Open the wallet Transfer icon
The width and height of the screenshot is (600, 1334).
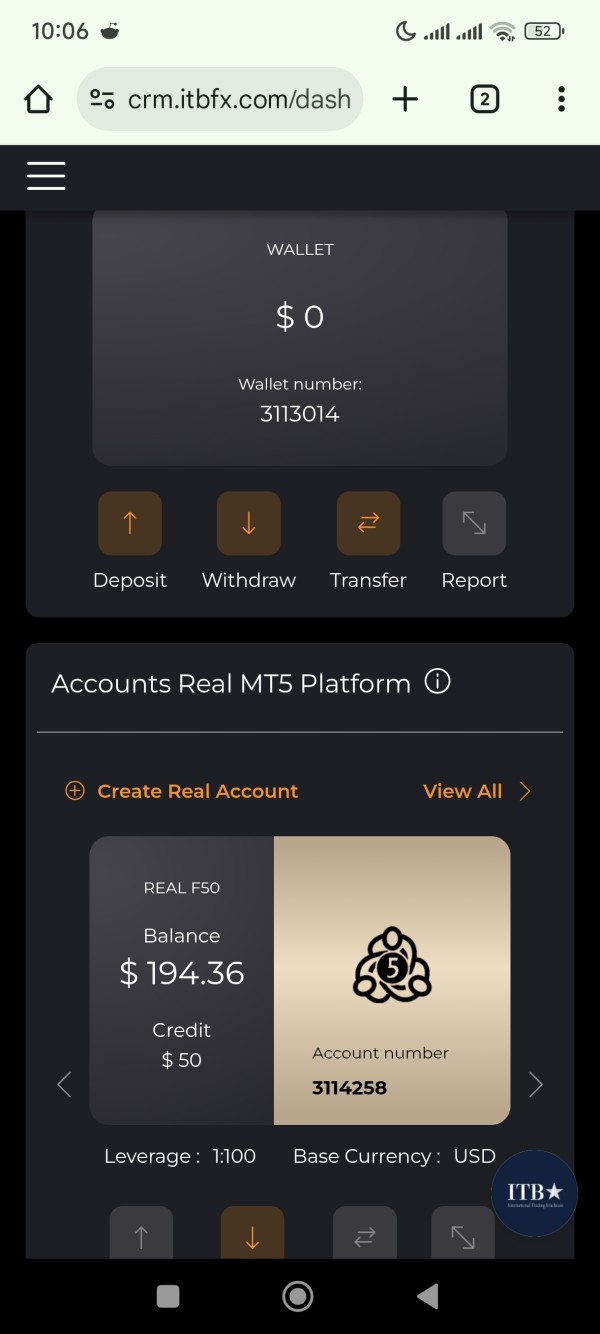pyautogui.click(x=368, y=523)
